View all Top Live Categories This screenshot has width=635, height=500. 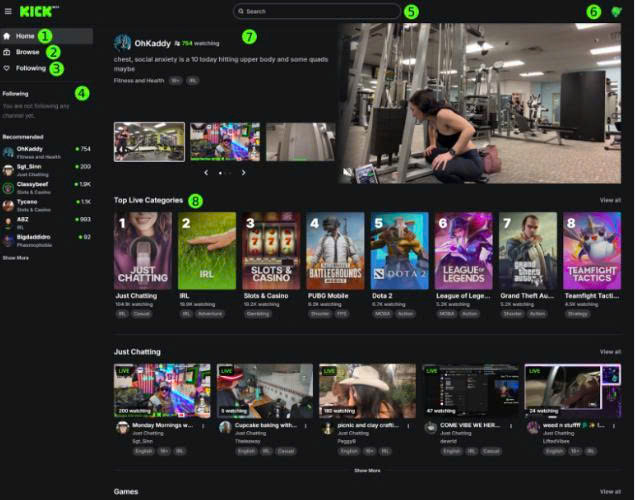(610, 200)
